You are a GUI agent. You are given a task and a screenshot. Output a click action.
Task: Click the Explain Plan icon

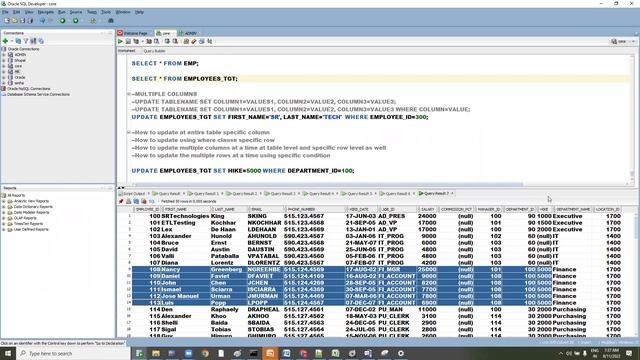(x=136, y=41)
